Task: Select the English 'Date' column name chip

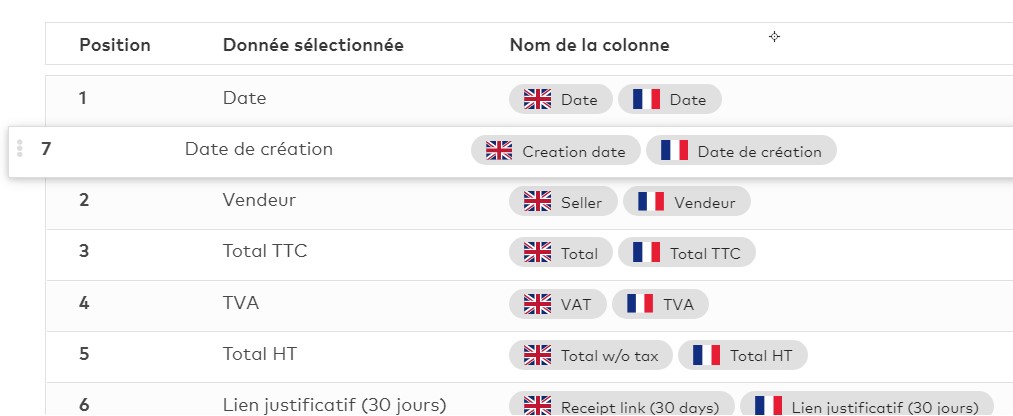Action: (561, 99)
